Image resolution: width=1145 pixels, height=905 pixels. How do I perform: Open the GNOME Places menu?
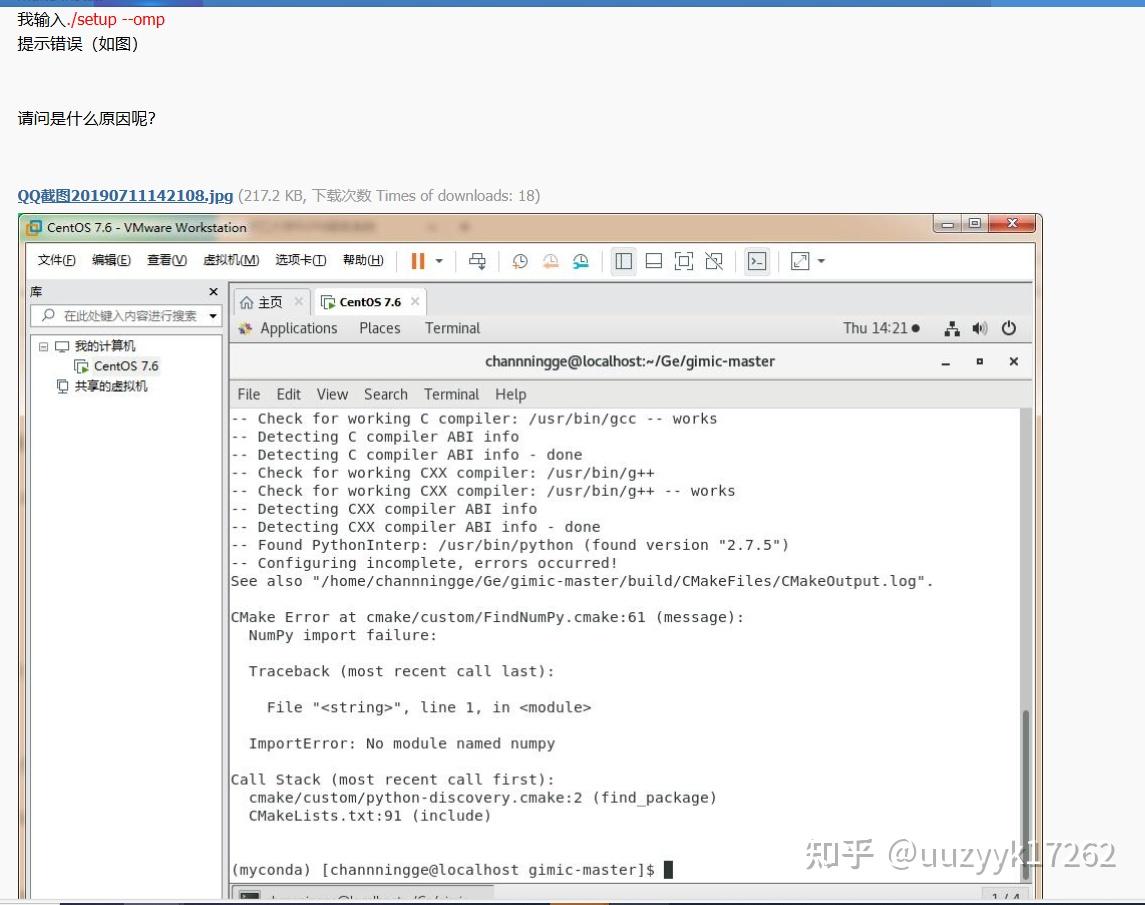[380, 329]
